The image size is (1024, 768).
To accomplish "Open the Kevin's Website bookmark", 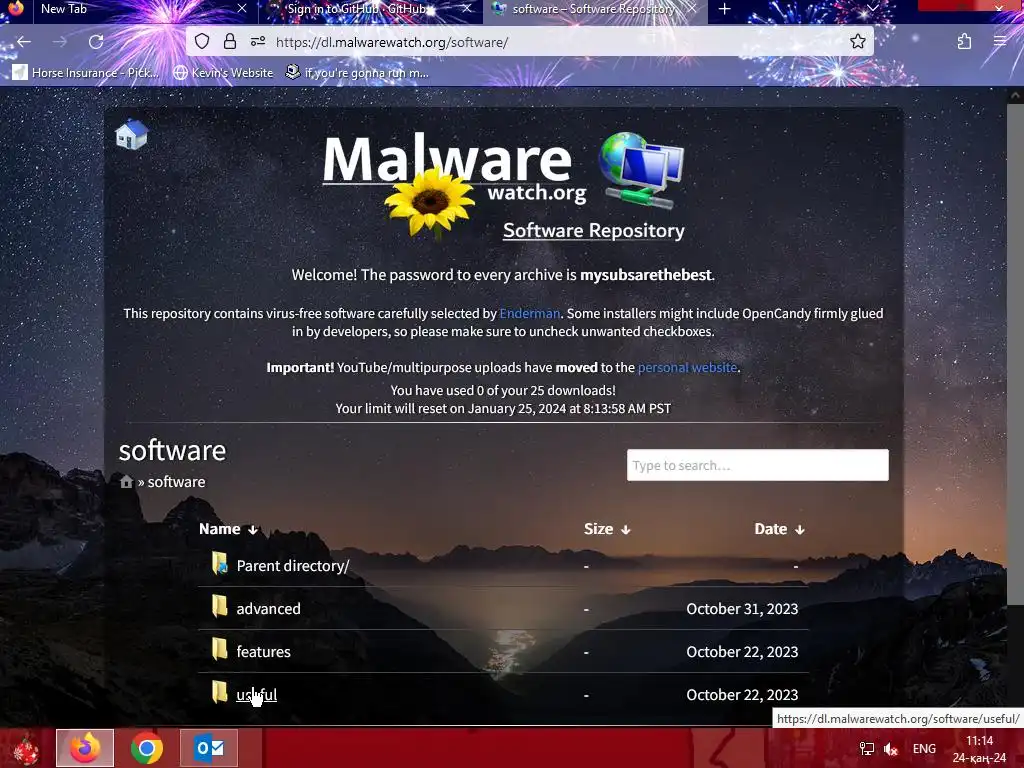I will 223,72.
